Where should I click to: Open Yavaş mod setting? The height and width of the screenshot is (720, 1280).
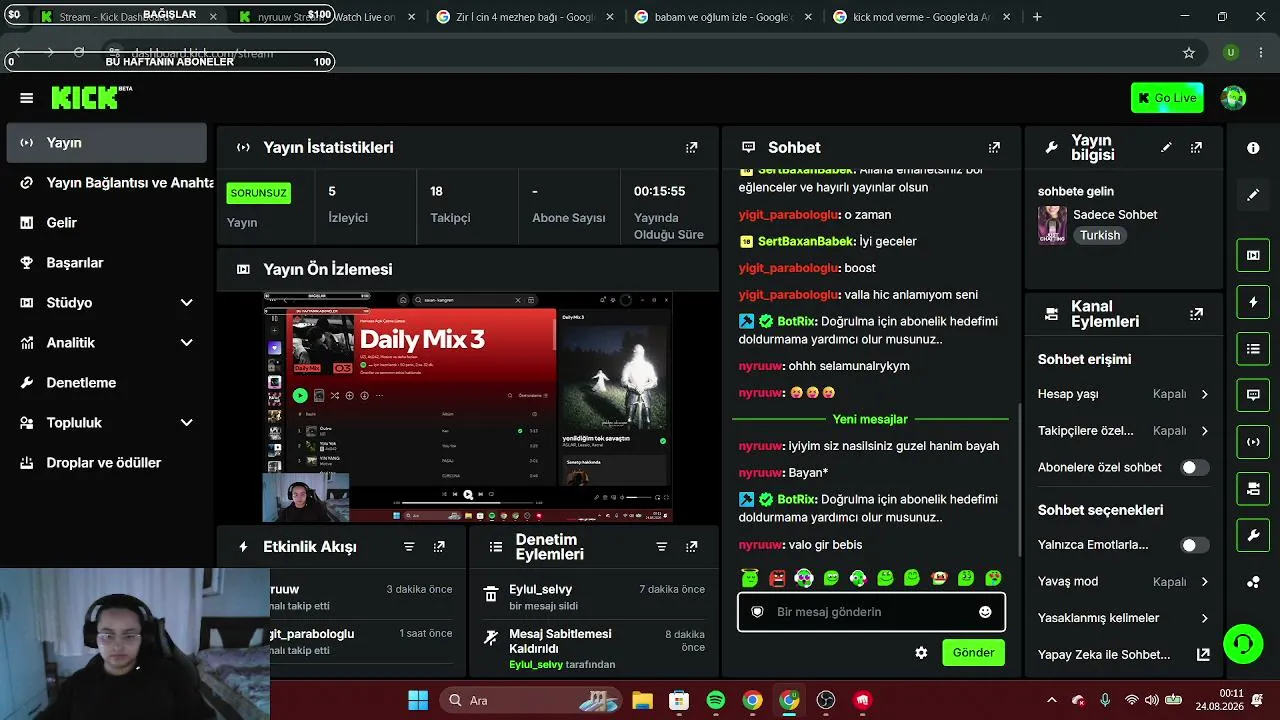(x=1124, y=582)
